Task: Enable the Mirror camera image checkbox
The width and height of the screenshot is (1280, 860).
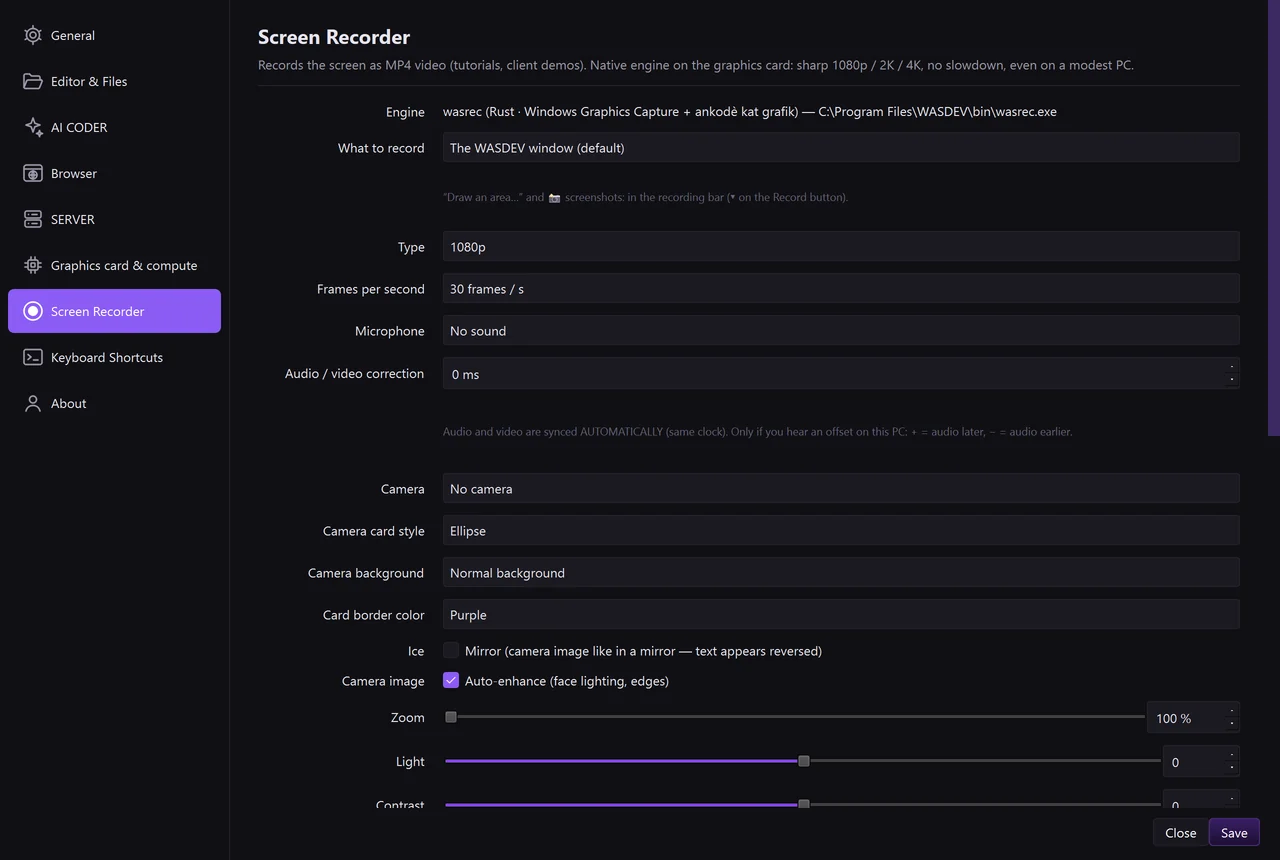Action: [451, 651]
